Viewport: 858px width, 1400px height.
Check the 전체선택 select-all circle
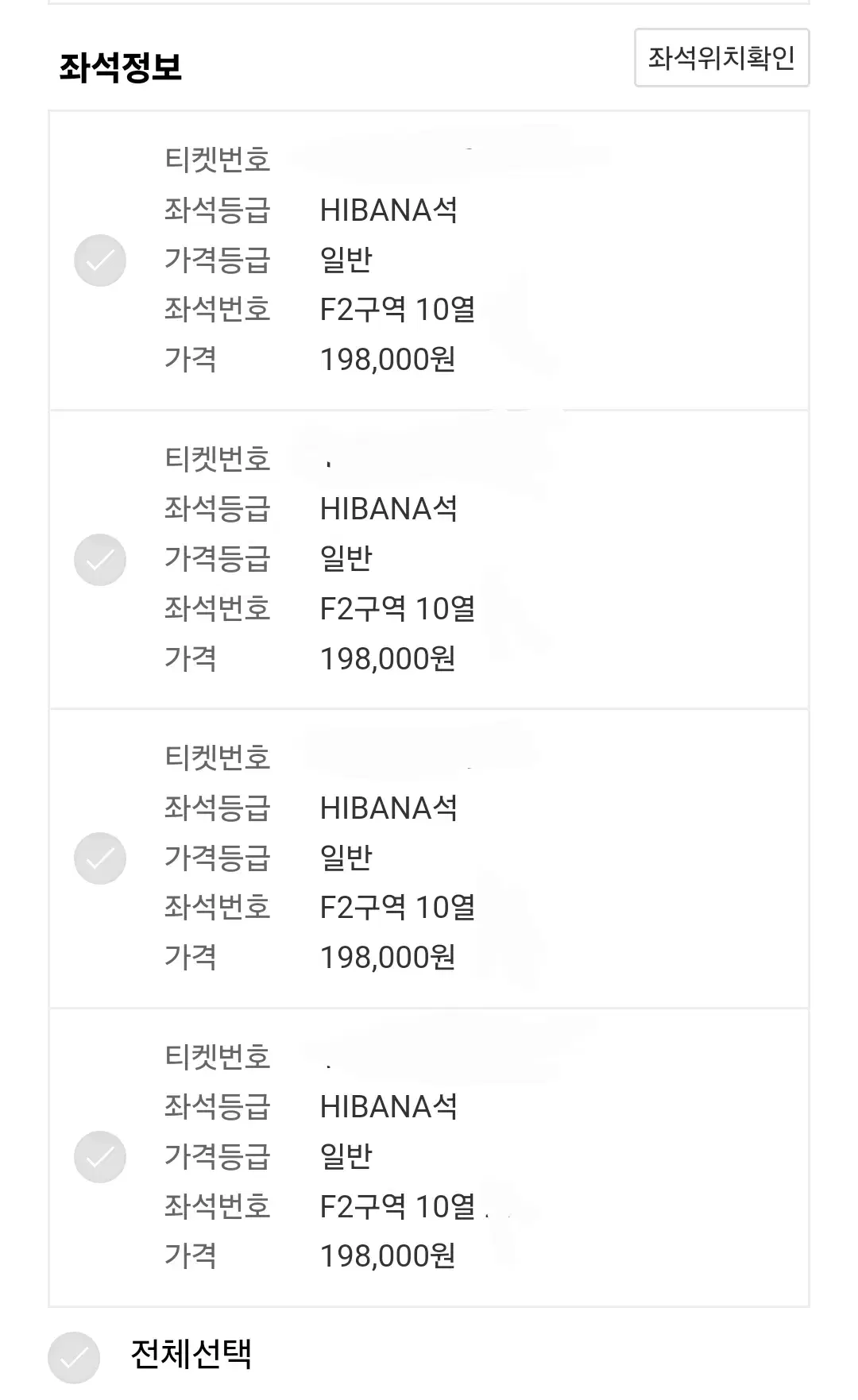74,1357
